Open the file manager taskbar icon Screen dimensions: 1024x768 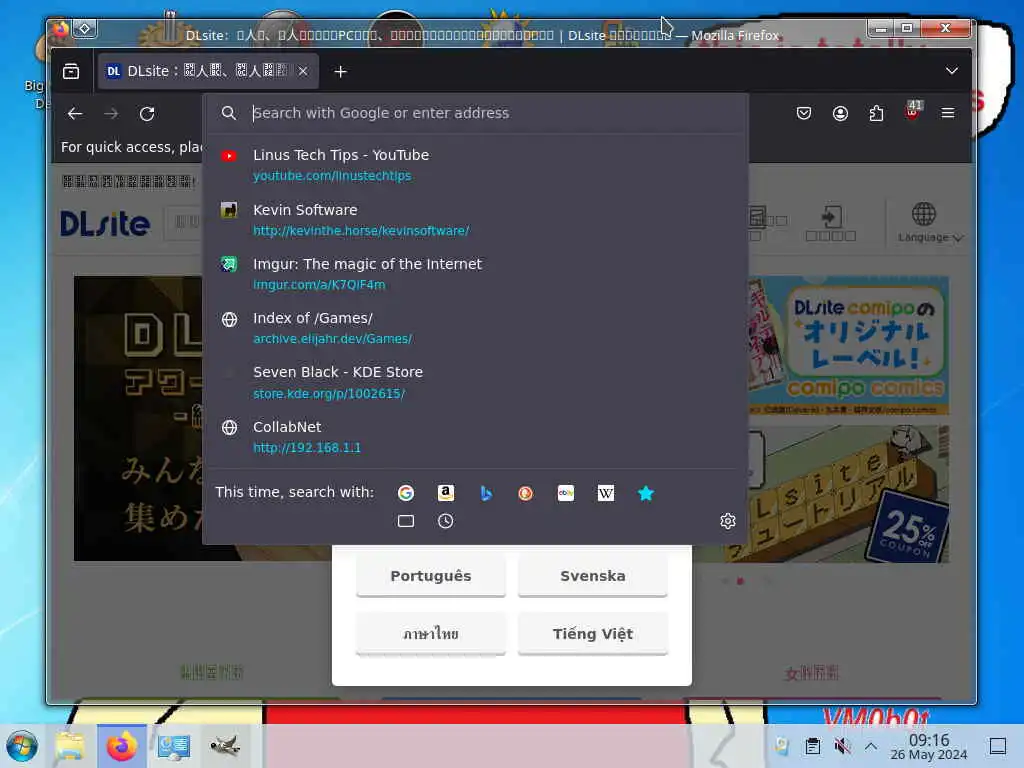point(70,746)
